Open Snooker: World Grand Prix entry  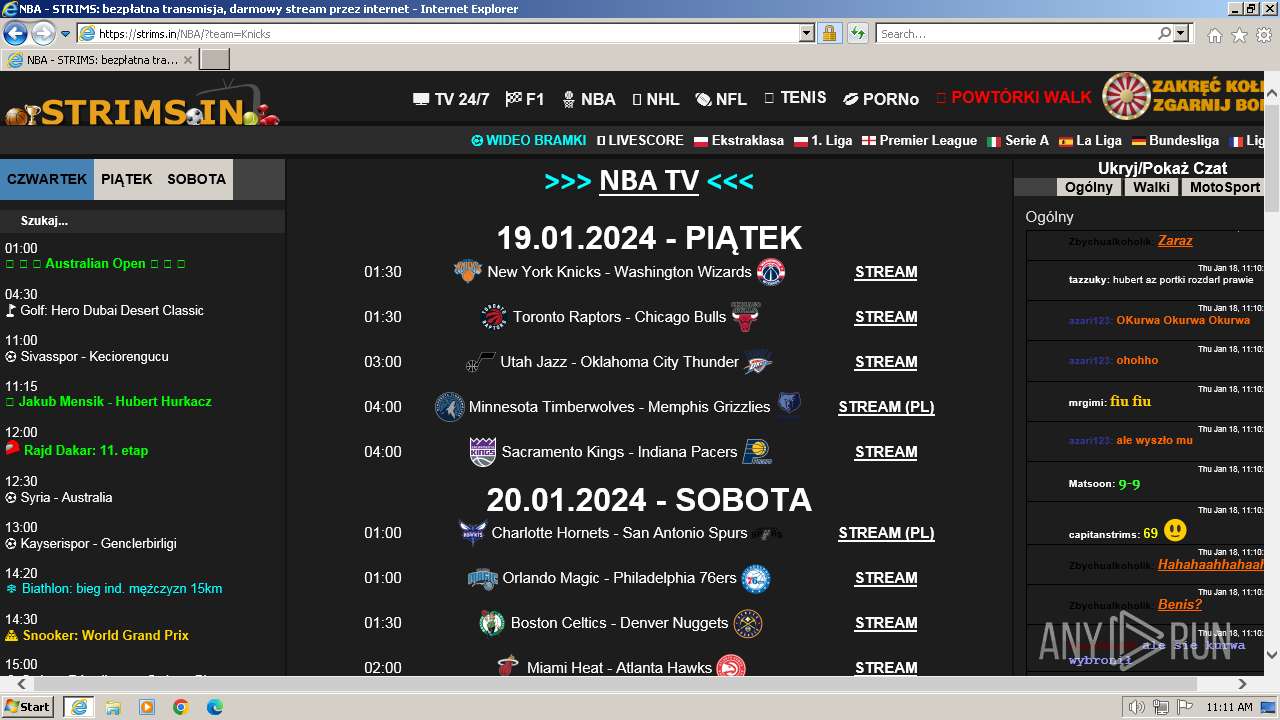(x=97, y=635)
